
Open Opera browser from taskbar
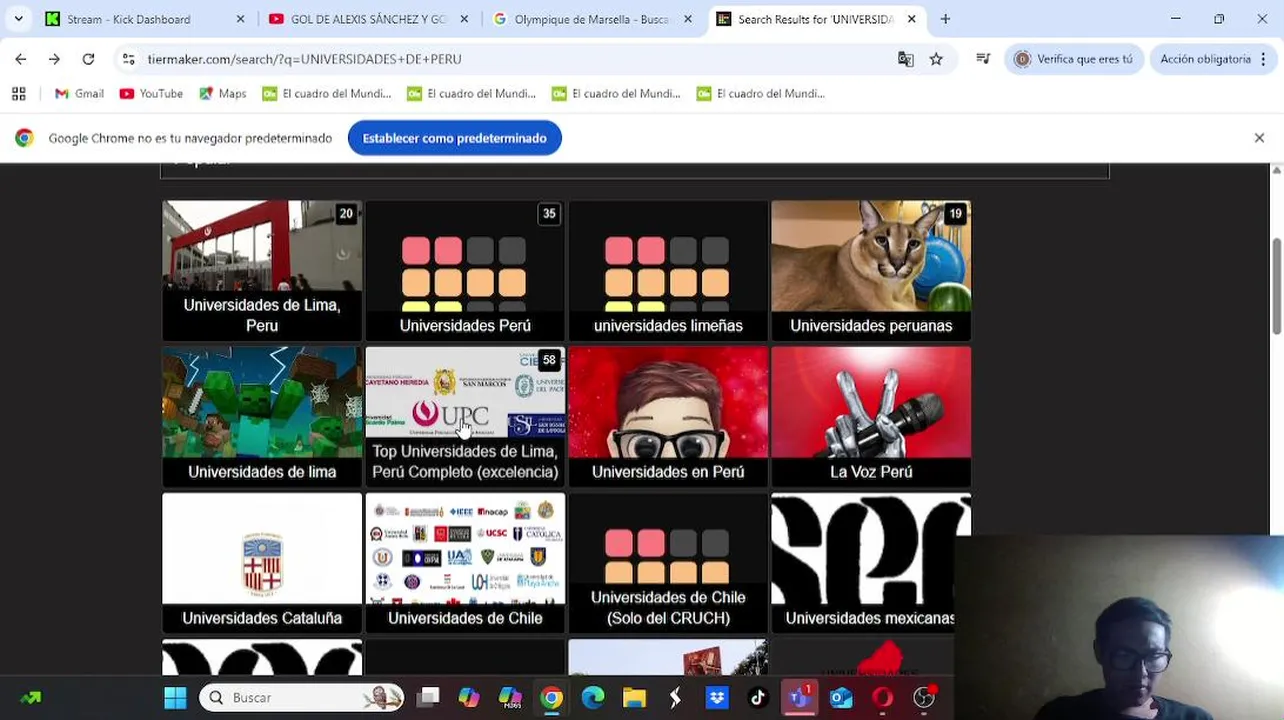point(882,697)
